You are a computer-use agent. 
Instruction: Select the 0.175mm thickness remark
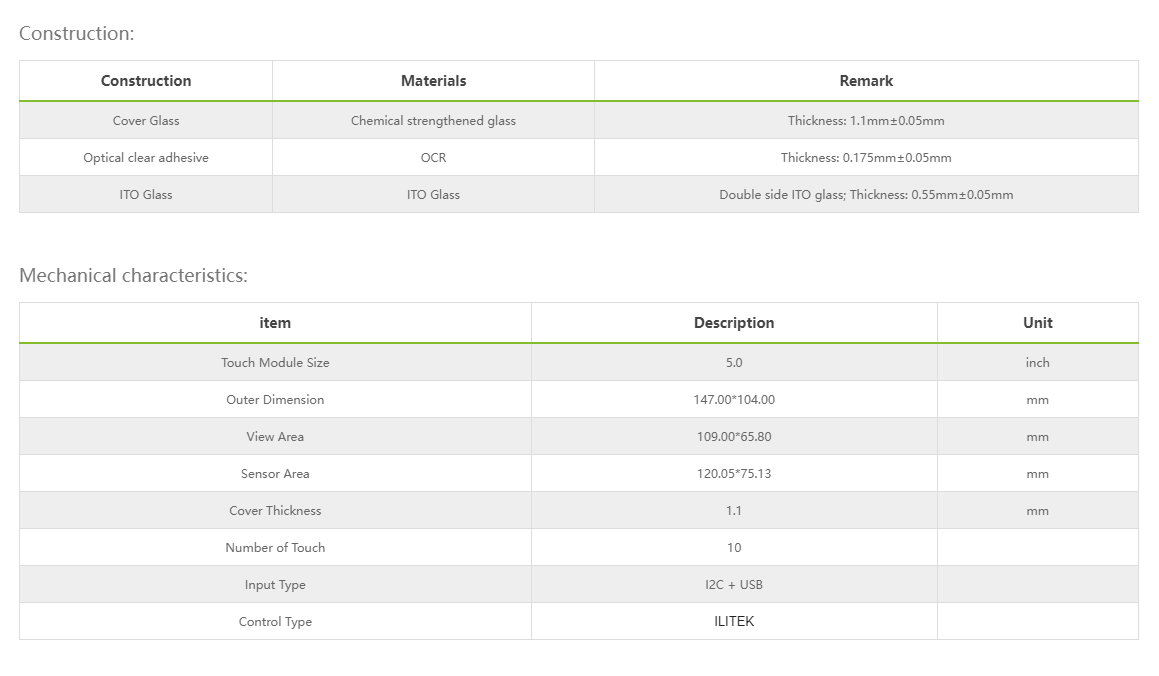click(x=866, y=158)
